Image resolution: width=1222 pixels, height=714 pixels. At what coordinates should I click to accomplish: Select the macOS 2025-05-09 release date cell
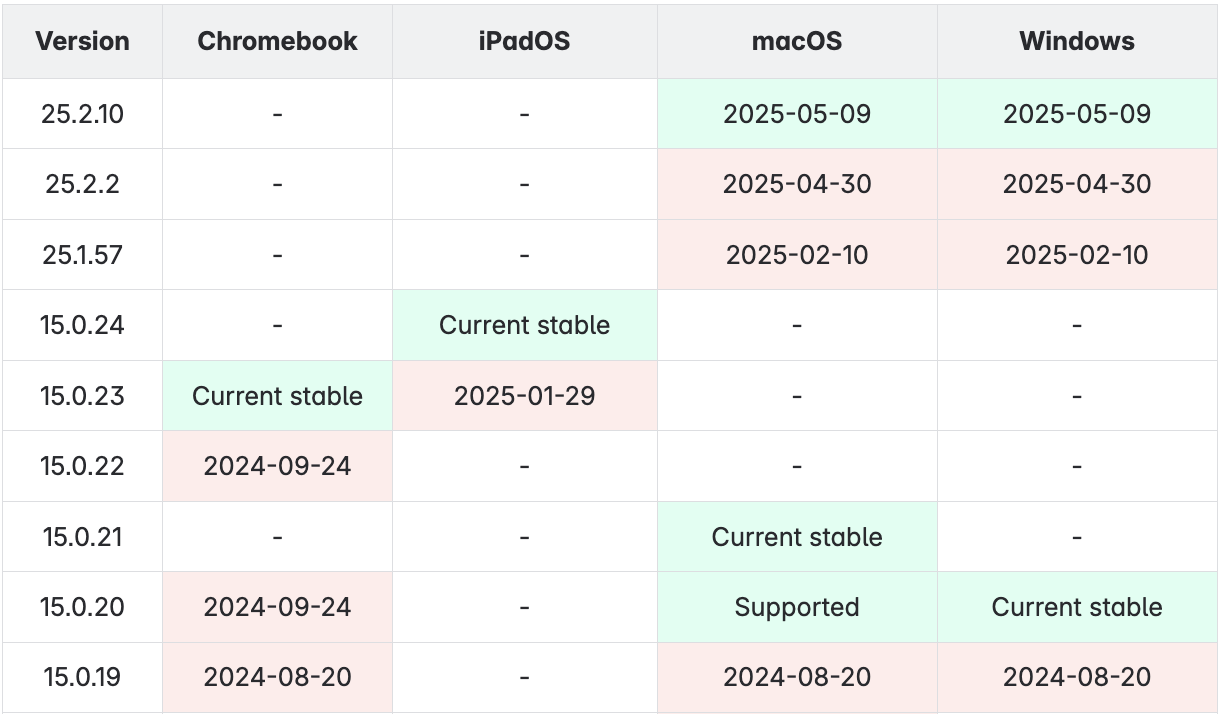point(797,114)
